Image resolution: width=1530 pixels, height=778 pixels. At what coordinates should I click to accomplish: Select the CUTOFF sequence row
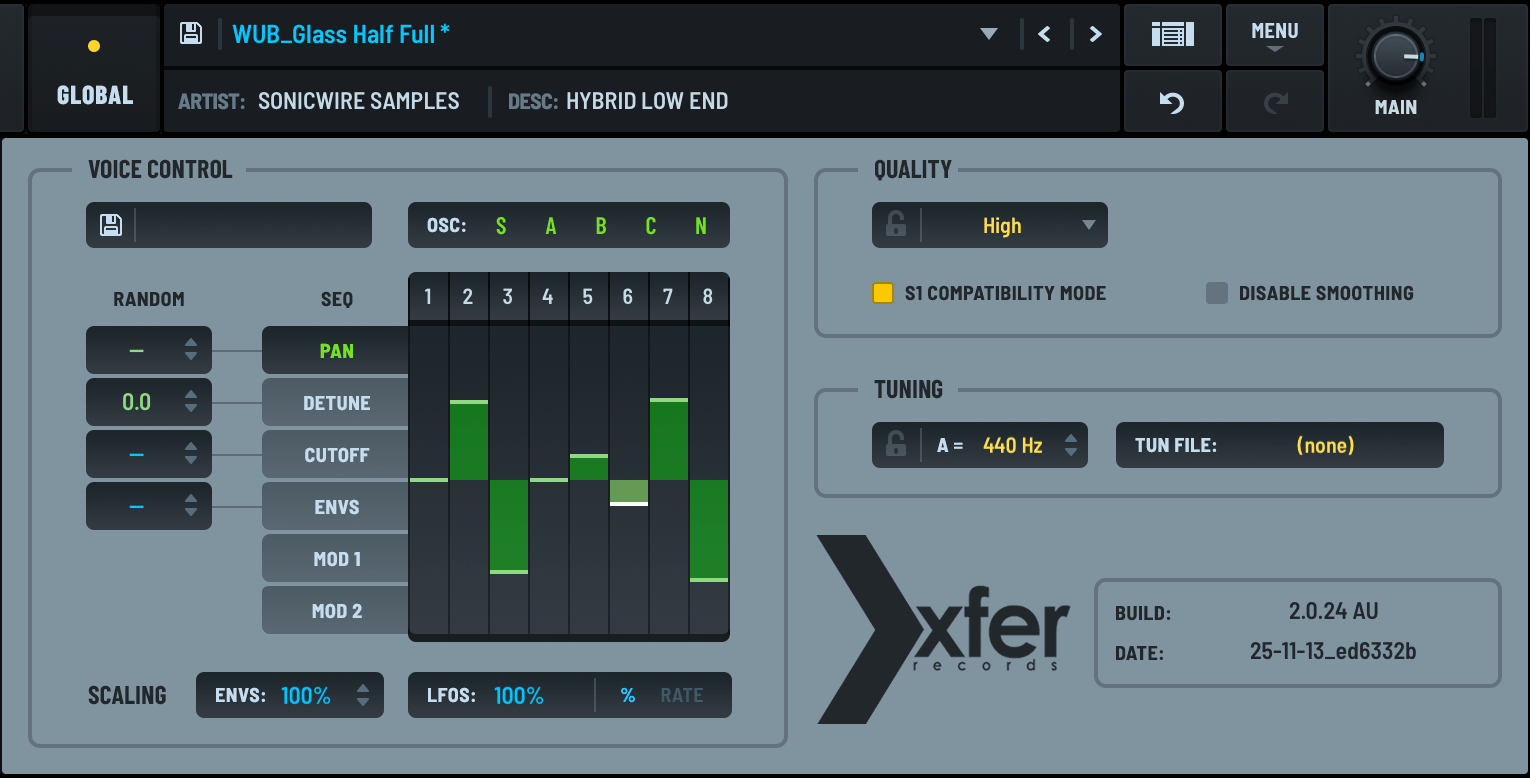(336, 455)
